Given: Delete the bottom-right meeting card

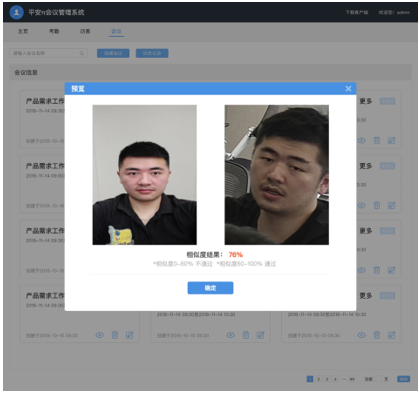Looking at the screenshot, I should [377, 335].
